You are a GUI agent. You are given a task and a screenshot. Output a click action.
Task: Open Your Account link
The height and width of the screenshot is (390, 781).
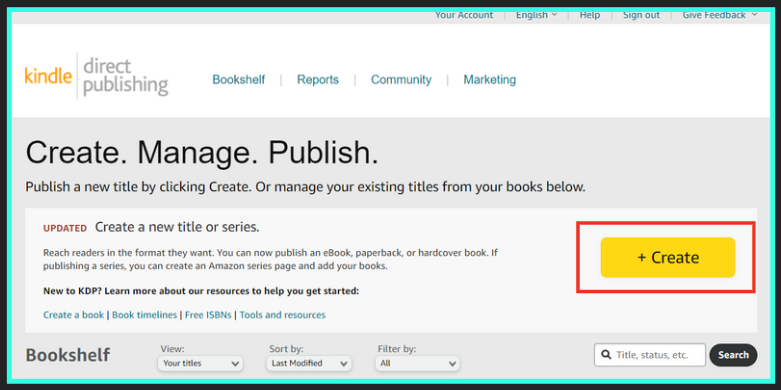click(x=464, y=15)
